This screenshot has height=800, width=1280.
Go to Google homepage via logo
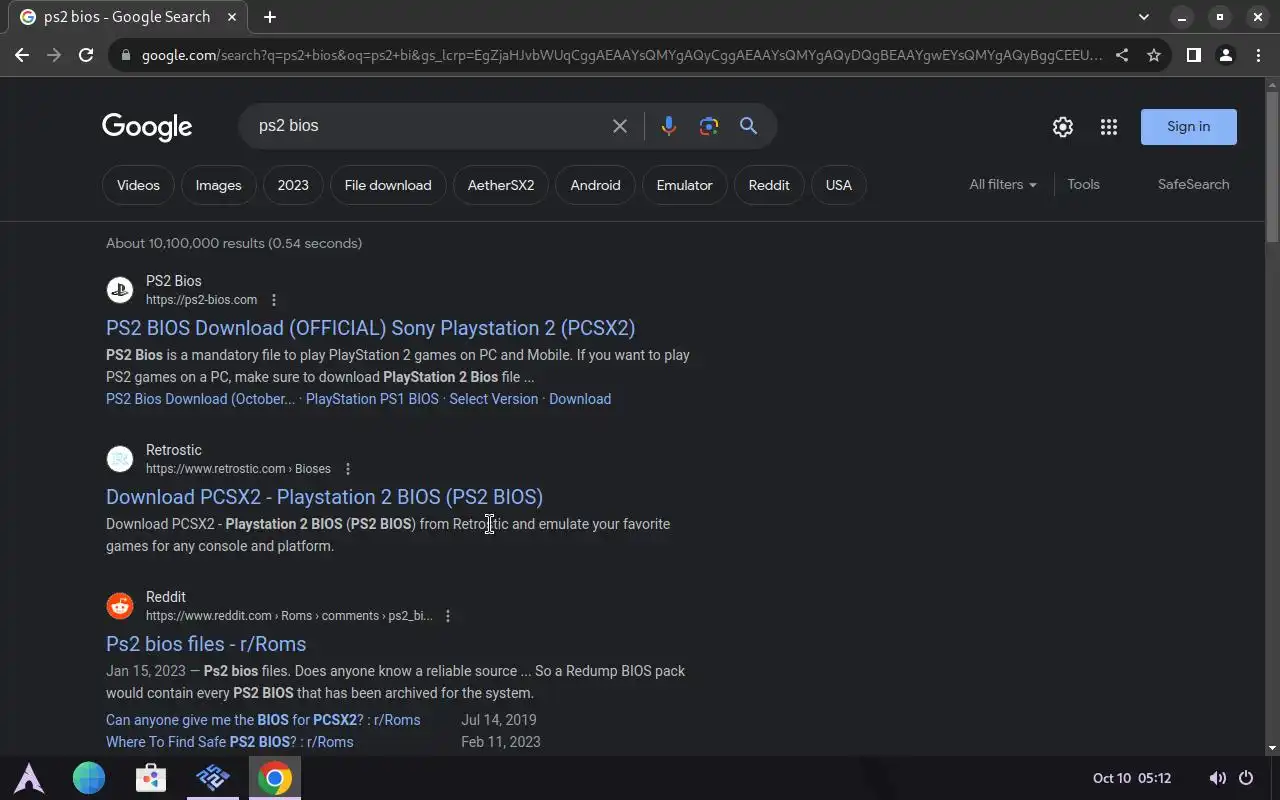click(147, 127)
